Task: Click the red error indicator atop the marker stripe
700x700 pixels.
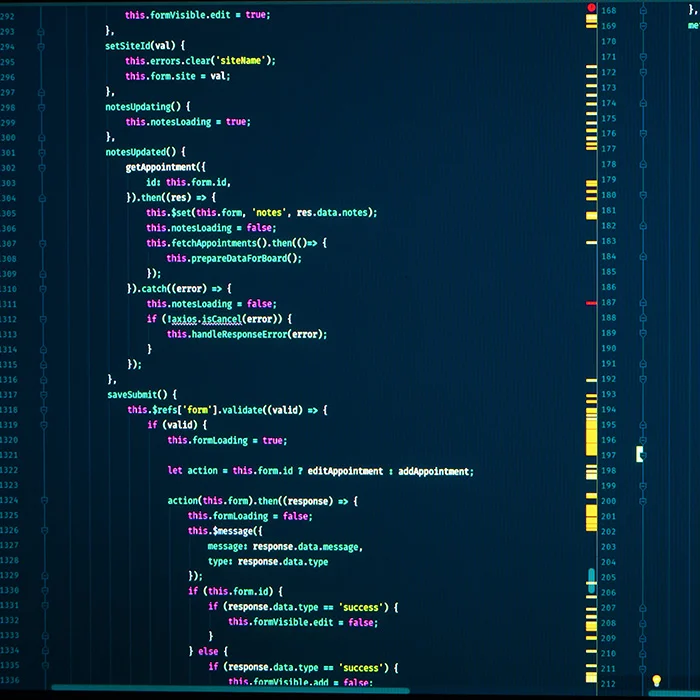Action: 591,8
